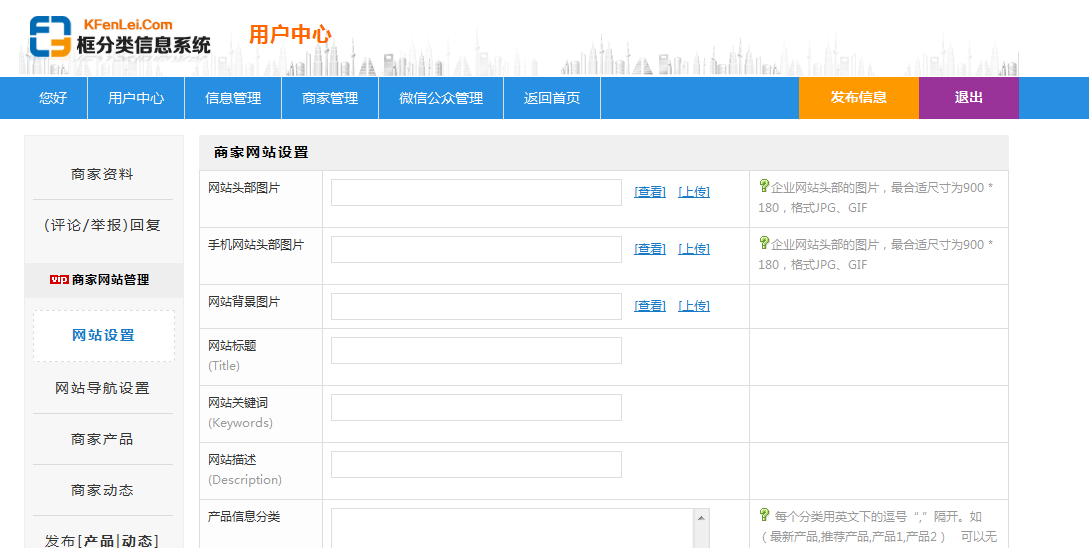Open 商家管理 in the navigation bar
Screen dimensions: 1089x548
pos(330,98)
